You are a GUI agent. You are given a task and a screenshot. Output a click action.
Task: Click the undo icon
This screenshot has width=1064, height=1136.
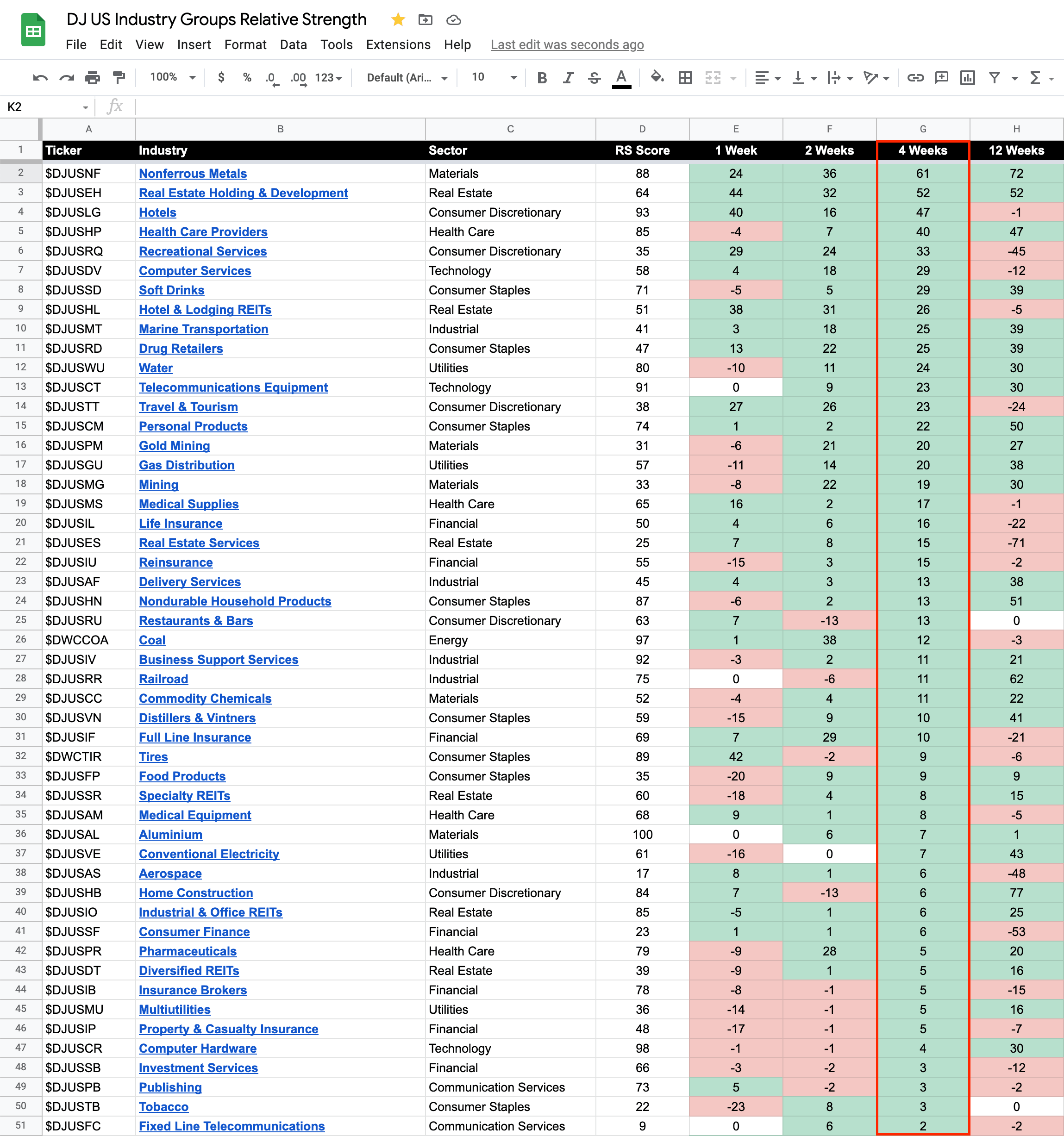pyautogui.click(x=40, y=78)
